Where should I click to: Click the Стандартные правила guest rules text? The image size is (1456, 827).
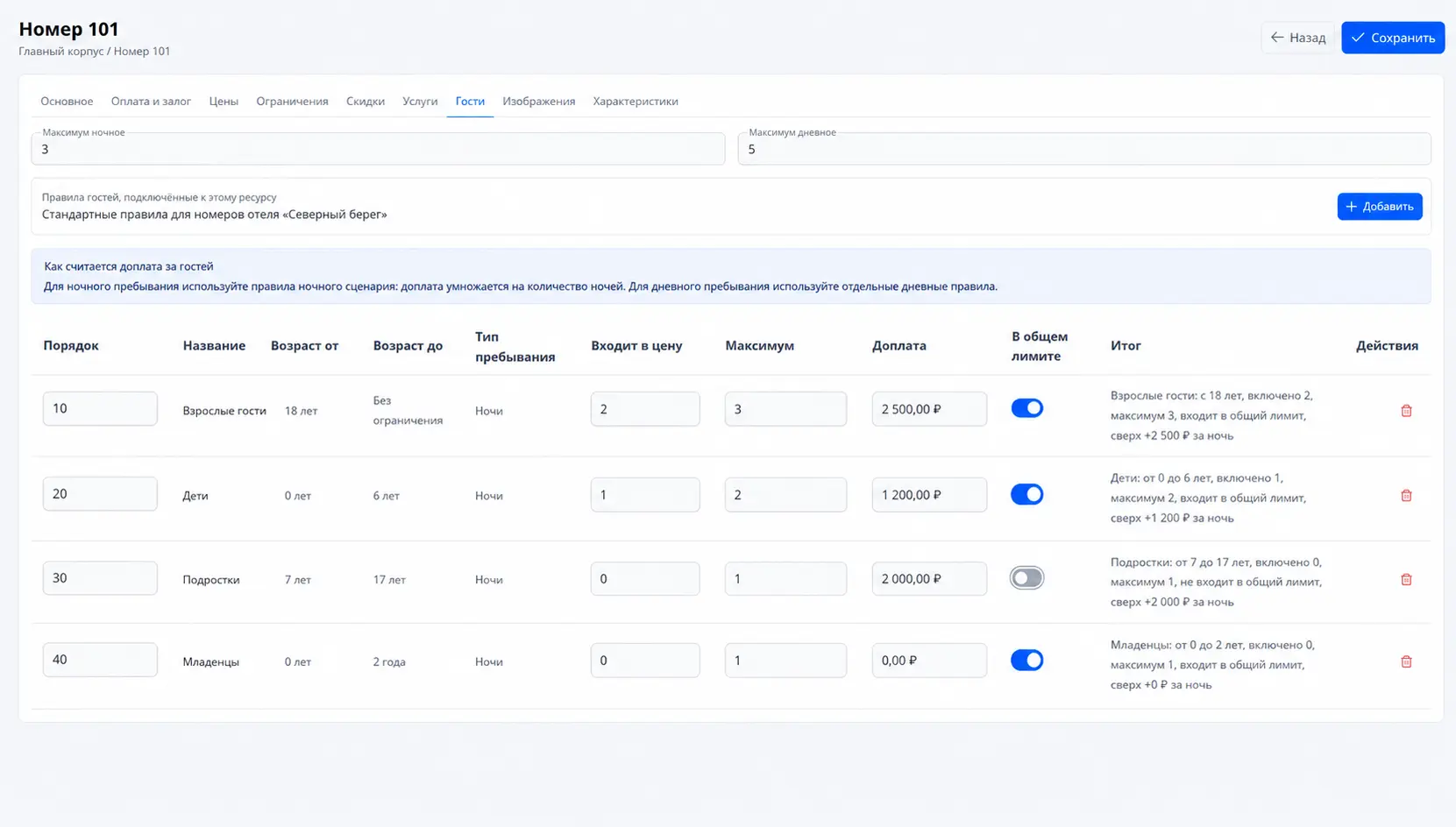[x=214, y=215]
